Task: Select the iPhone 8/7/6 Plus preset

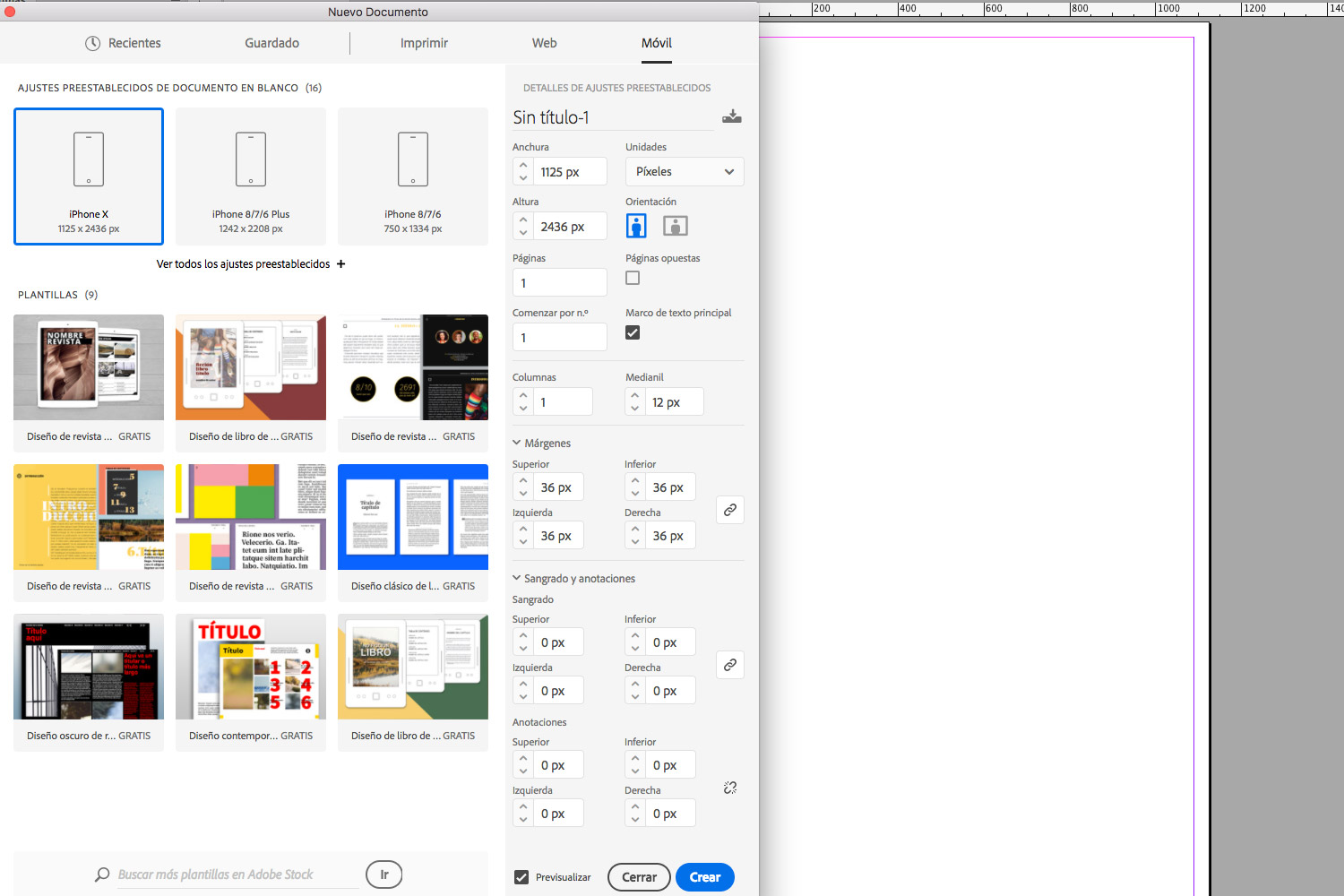Action: click(x=251, y=177)
